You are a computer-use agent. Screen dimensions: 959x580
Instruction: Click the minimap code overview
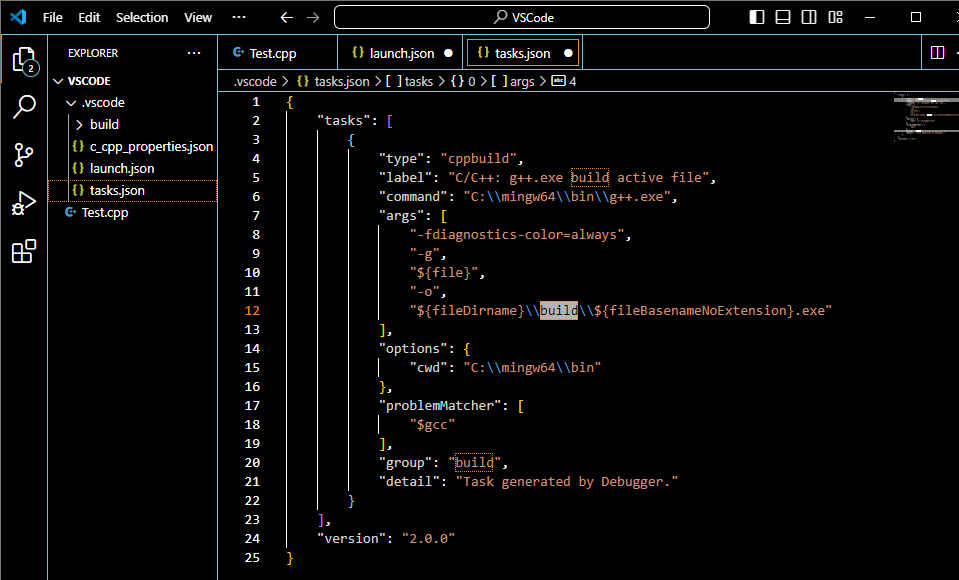point(925,116)
